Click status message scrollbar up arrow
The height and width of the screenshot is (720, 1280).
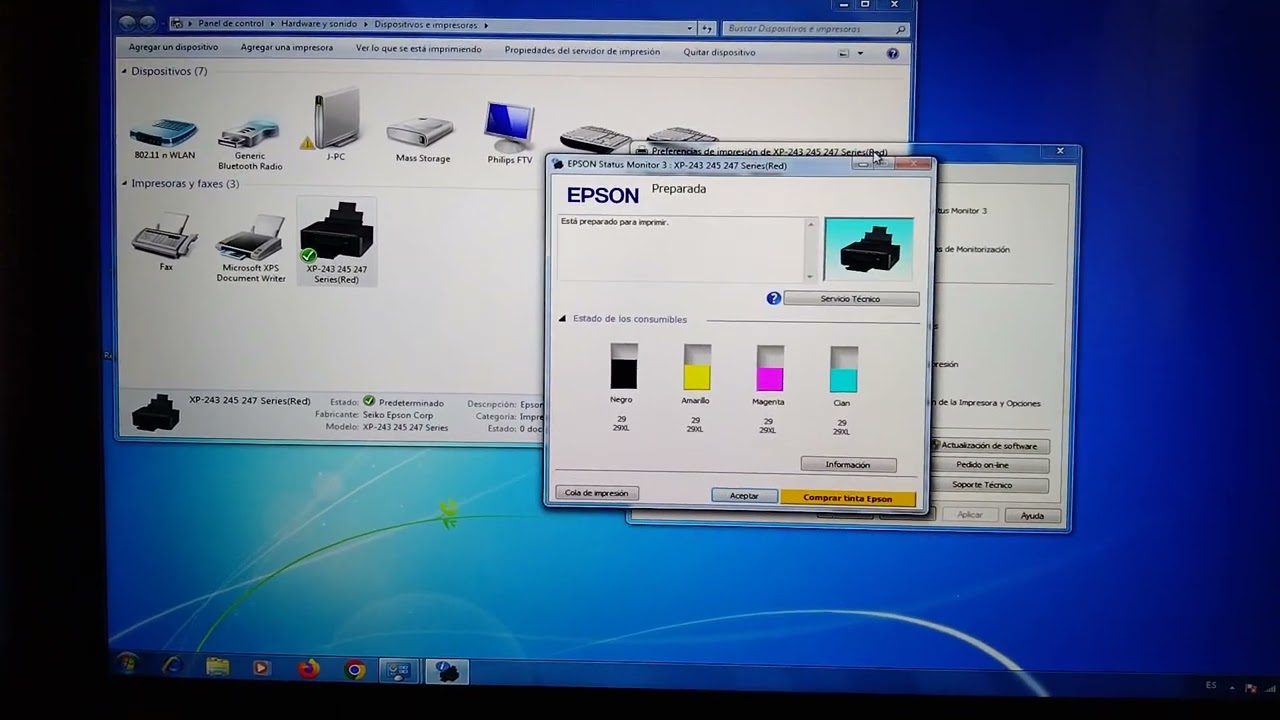pos(810,223)
